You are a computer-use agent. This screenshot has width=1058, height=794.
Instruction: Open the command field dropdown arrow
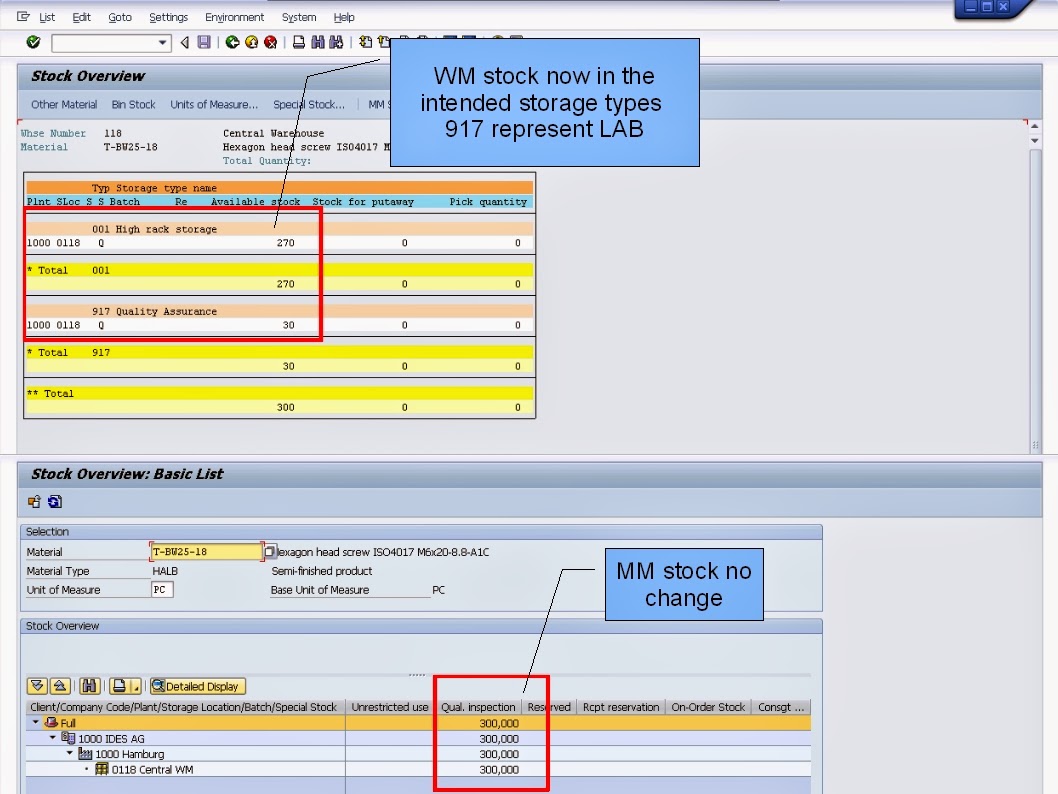tap(163, 43)
